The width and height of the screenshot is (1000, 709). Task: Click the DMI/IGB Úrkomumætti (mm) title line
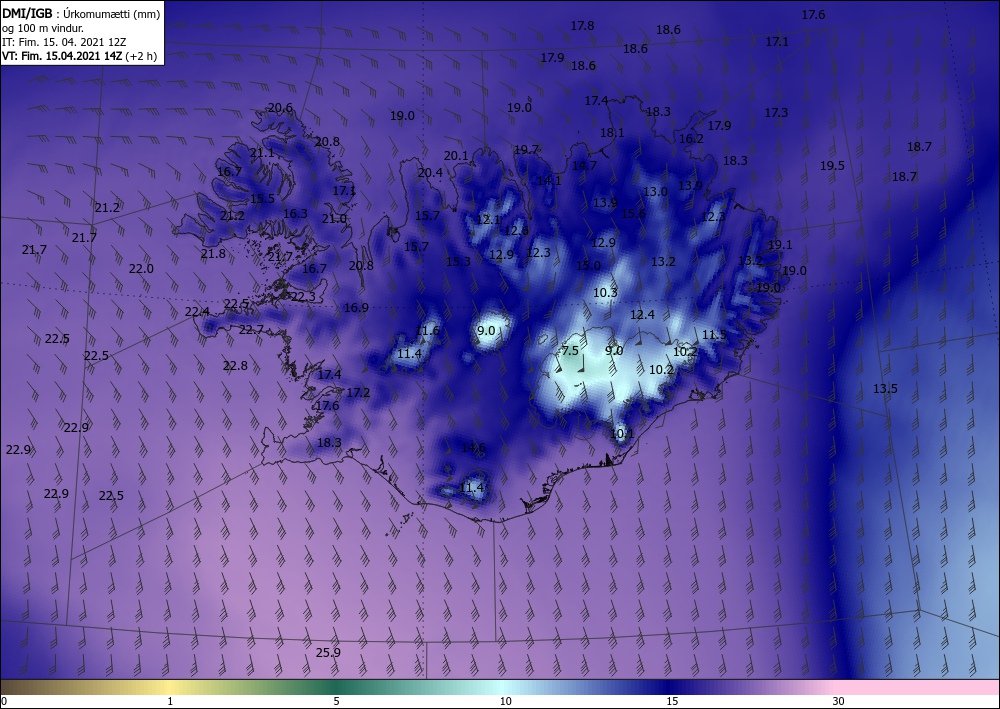click(81, 14)
